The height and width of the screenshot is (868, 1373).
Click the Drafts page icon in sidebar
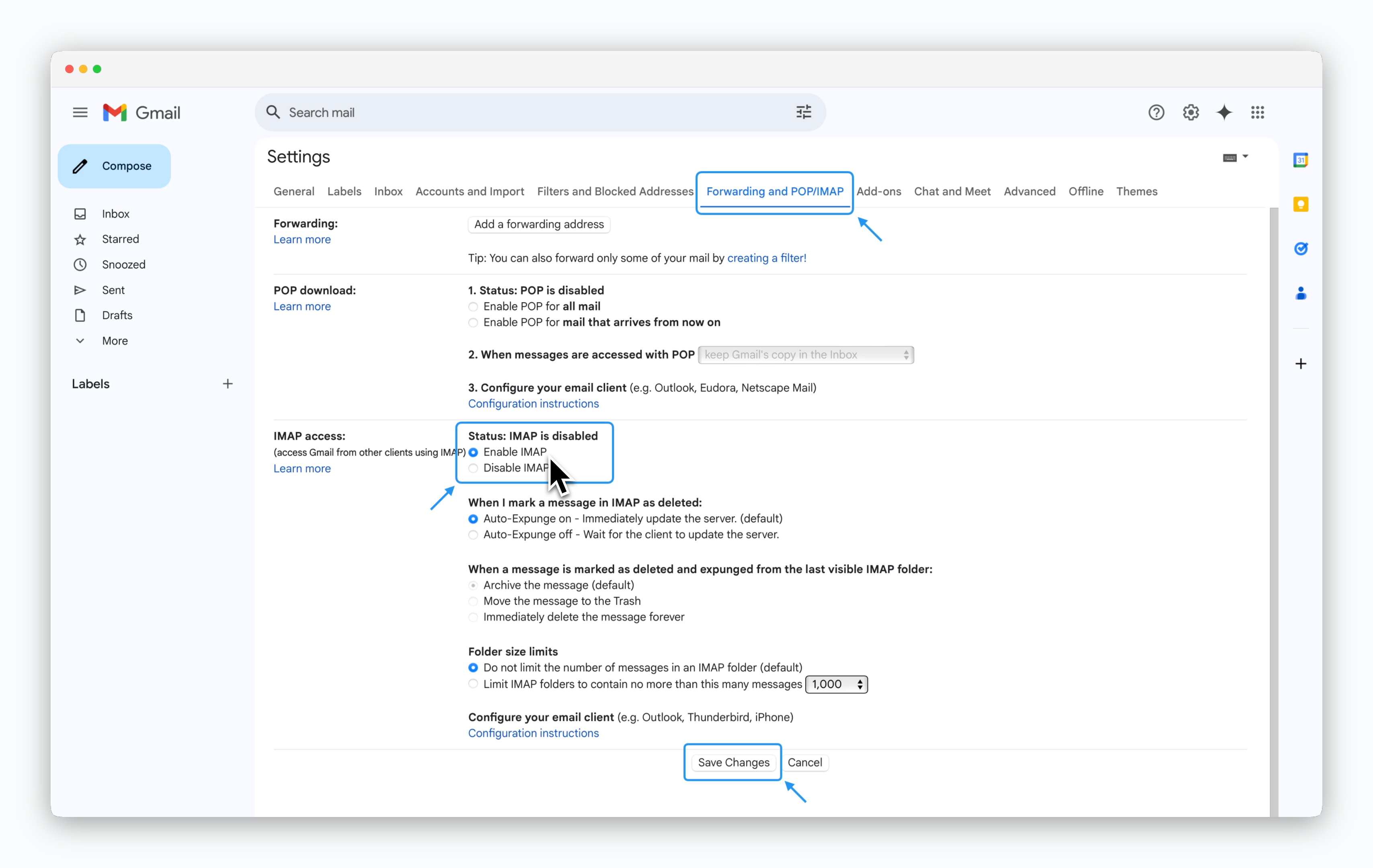point(80,315)
